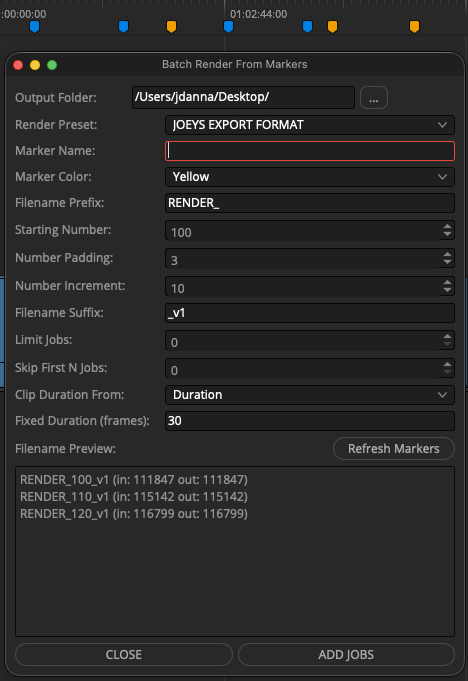468x681 pixels.
Task: Select RENDER_120_v1 preview line
Action: (x=134, y=513)
